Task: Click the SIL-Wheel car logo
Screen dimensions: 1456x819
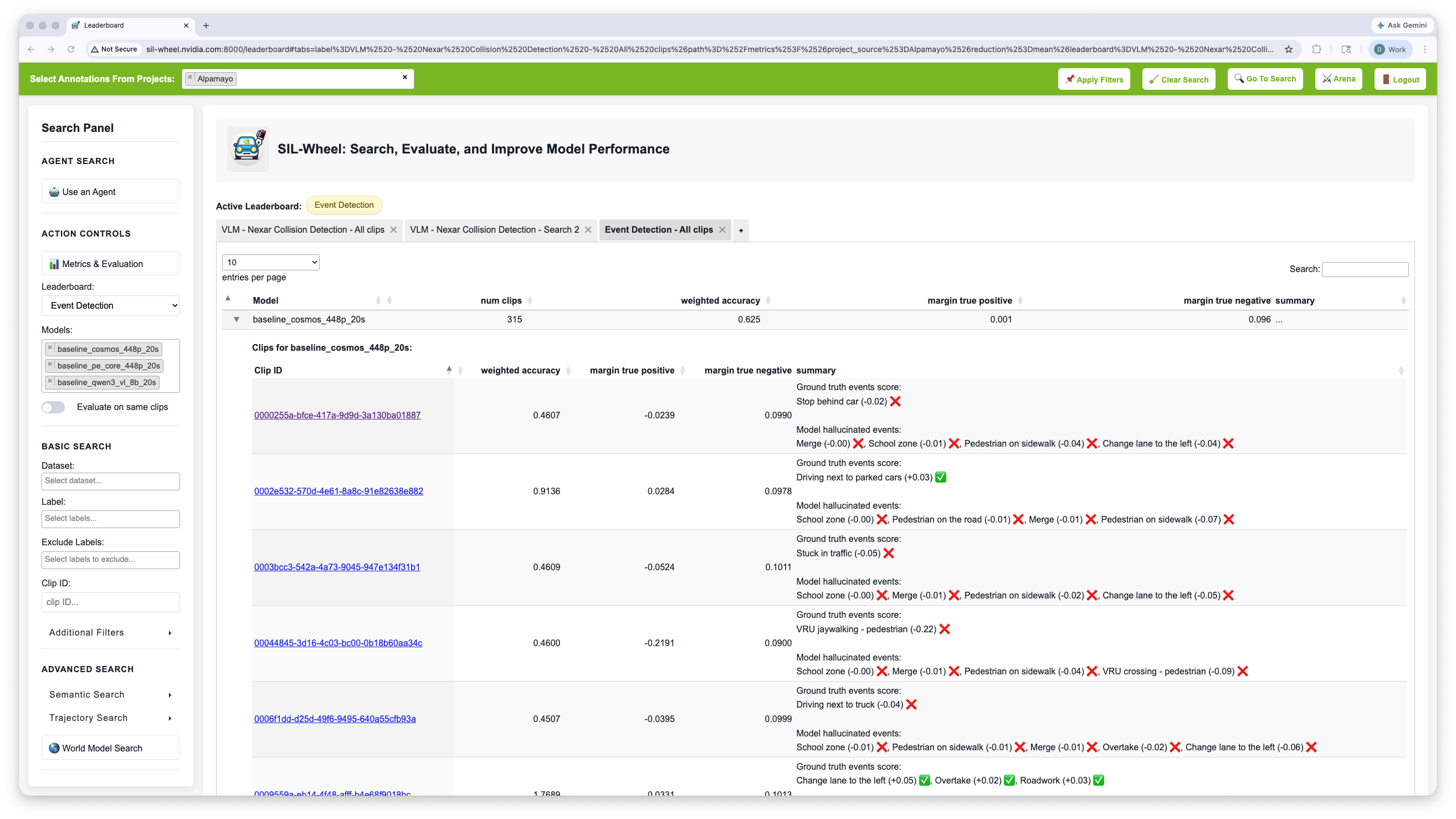Action: click(248, 149)
